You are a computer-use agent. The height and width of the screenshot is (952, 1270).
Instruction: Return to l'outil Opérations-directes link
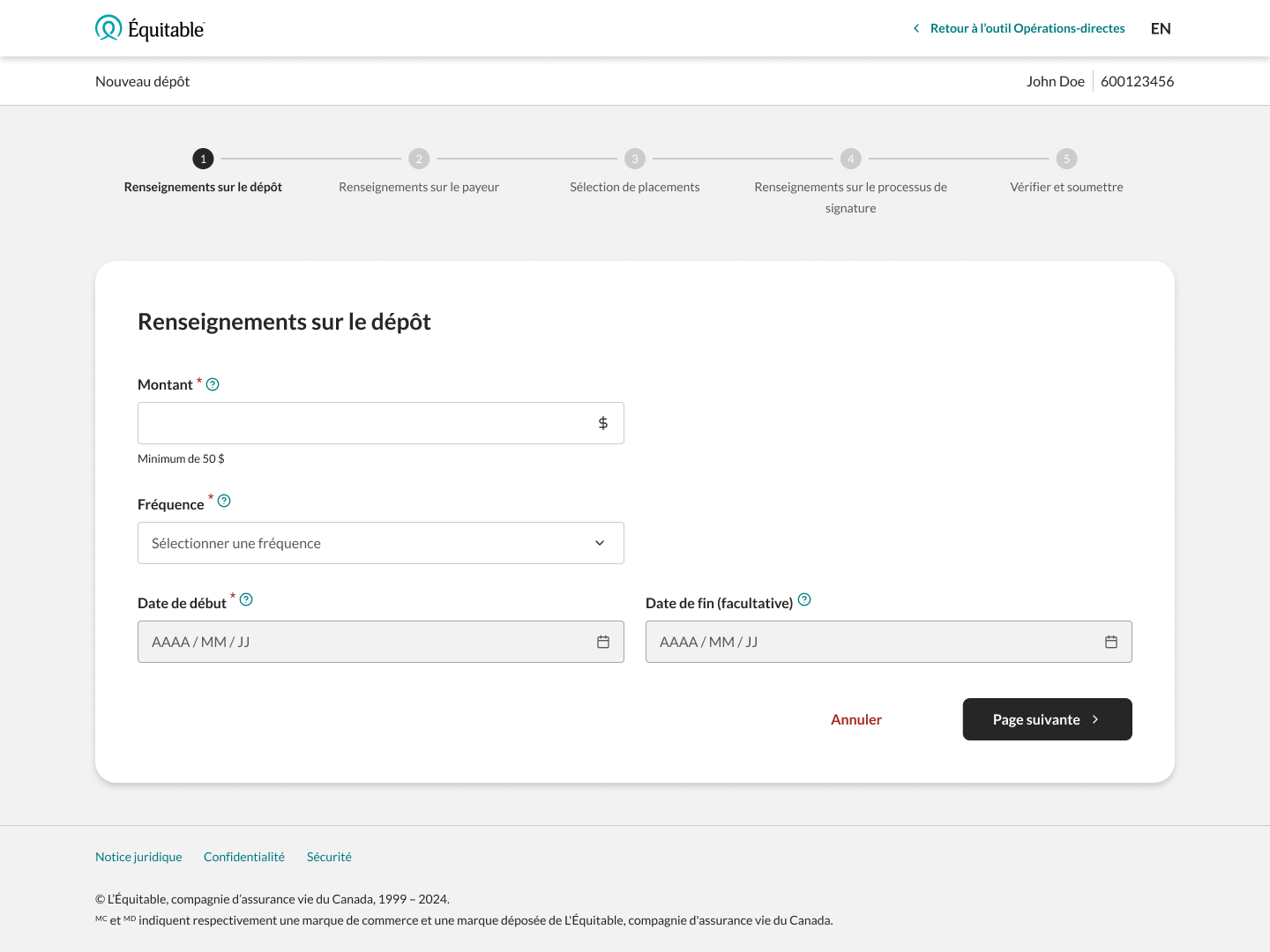(x=1027, y=28)
